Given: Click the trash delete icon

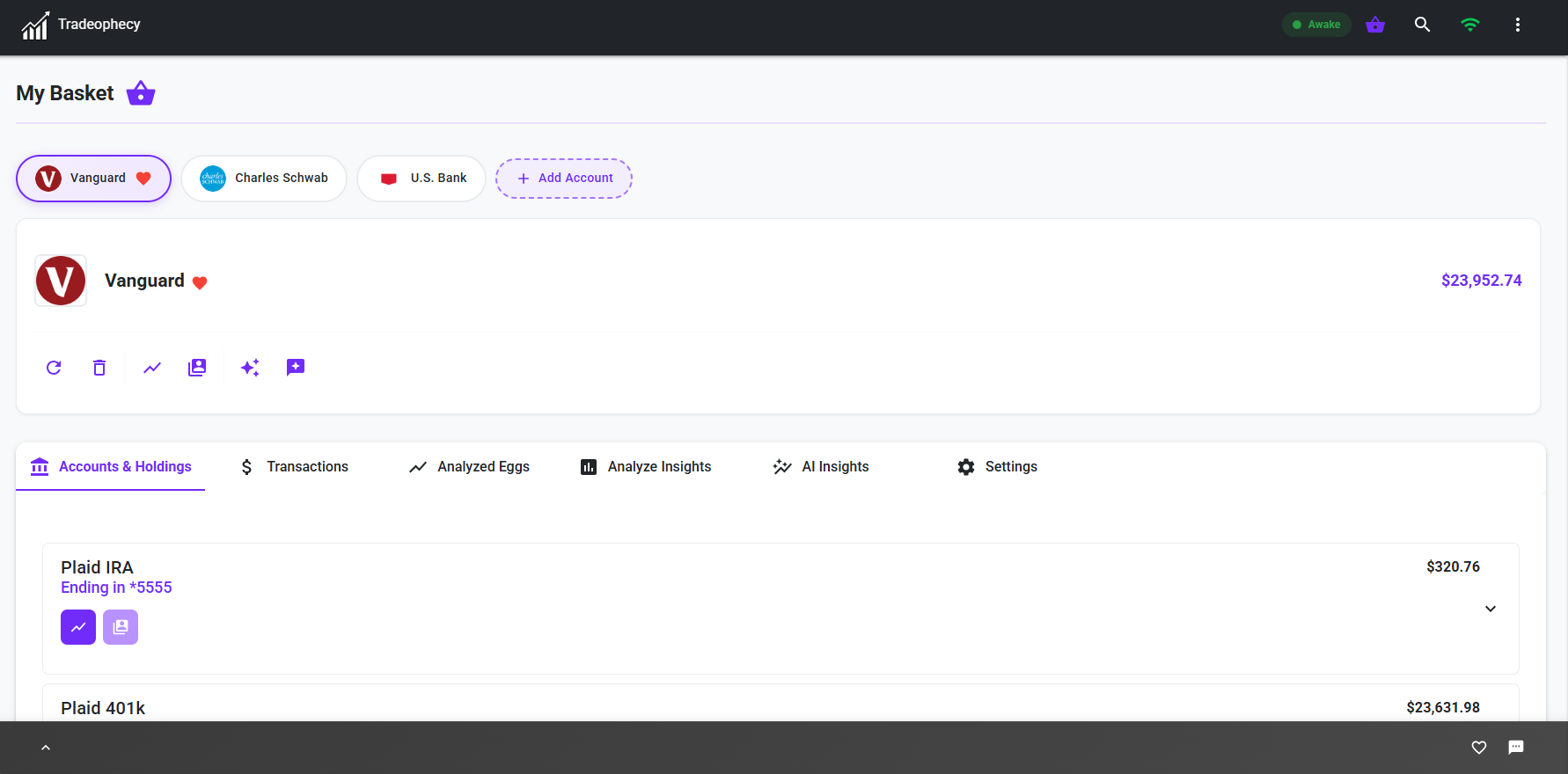Looking at the screenshot, I should (99, 368).
